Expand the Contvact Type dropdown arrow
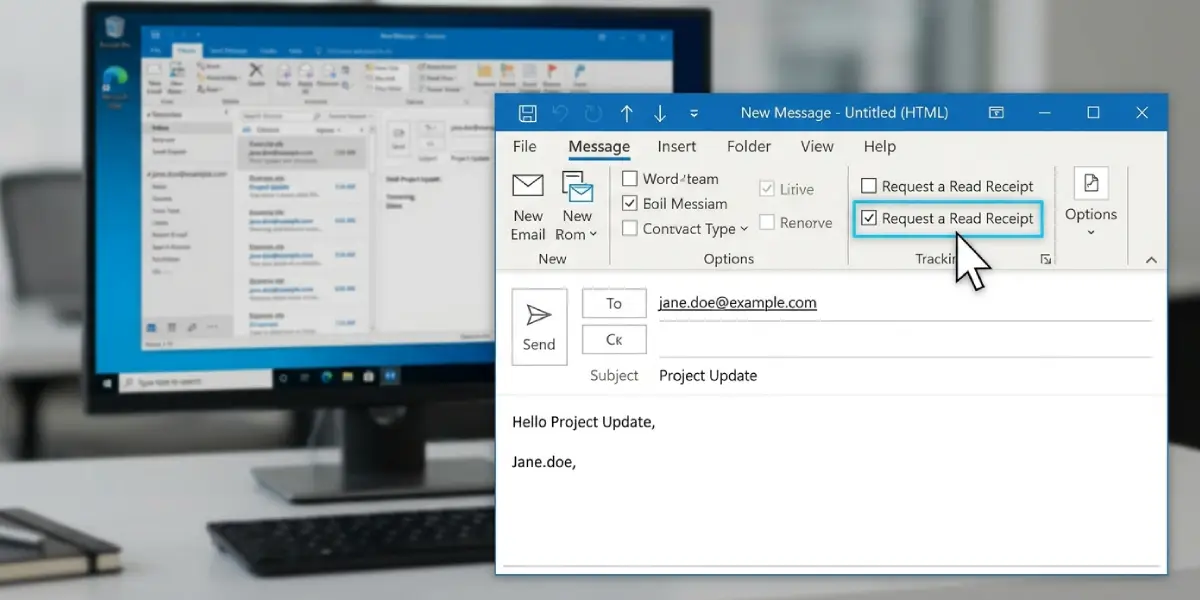Viewport: 1200px width, 600px height. tap(744, 229)
